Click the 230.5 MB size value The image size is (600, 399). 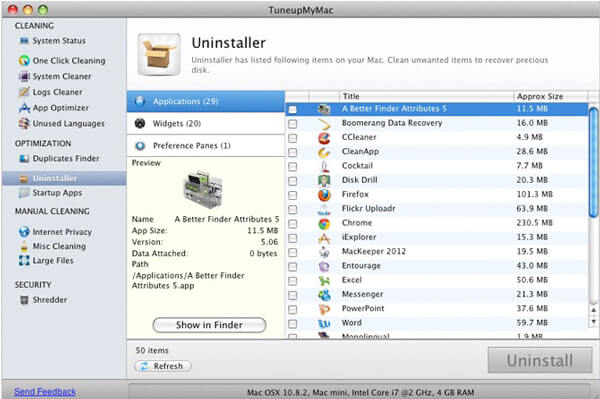[535, 223]
